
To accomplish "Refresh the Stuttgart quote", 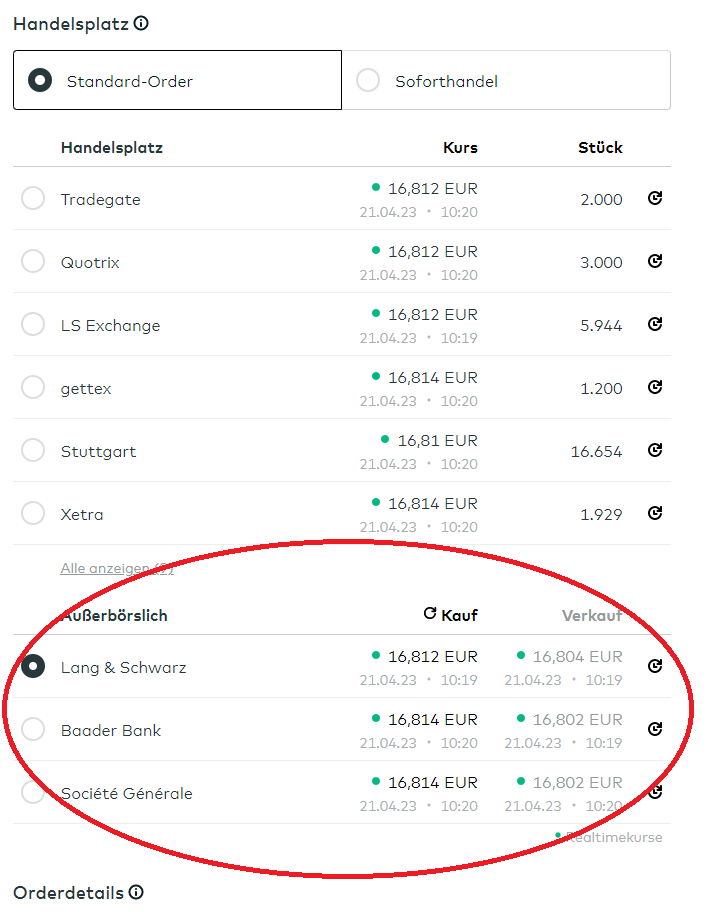I will (655, 451).
